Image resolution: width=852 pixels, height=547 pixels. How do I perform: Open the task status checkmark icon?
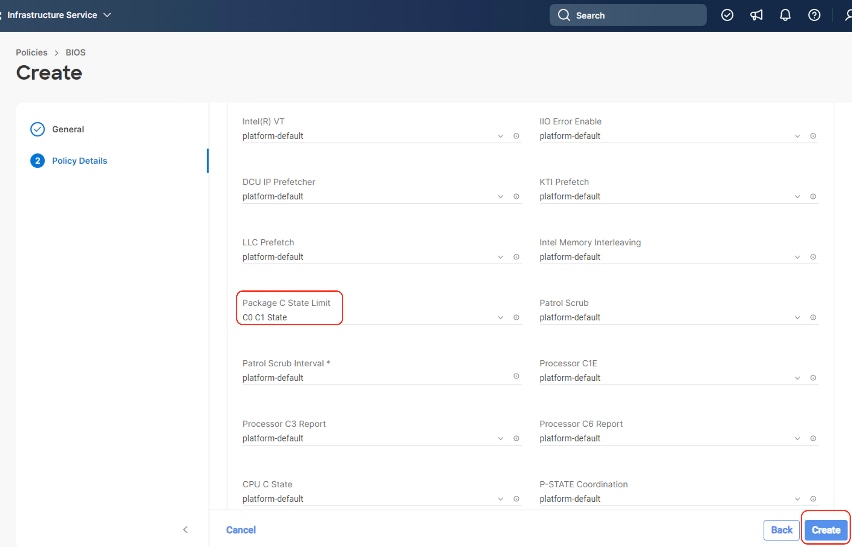point(727,15)
